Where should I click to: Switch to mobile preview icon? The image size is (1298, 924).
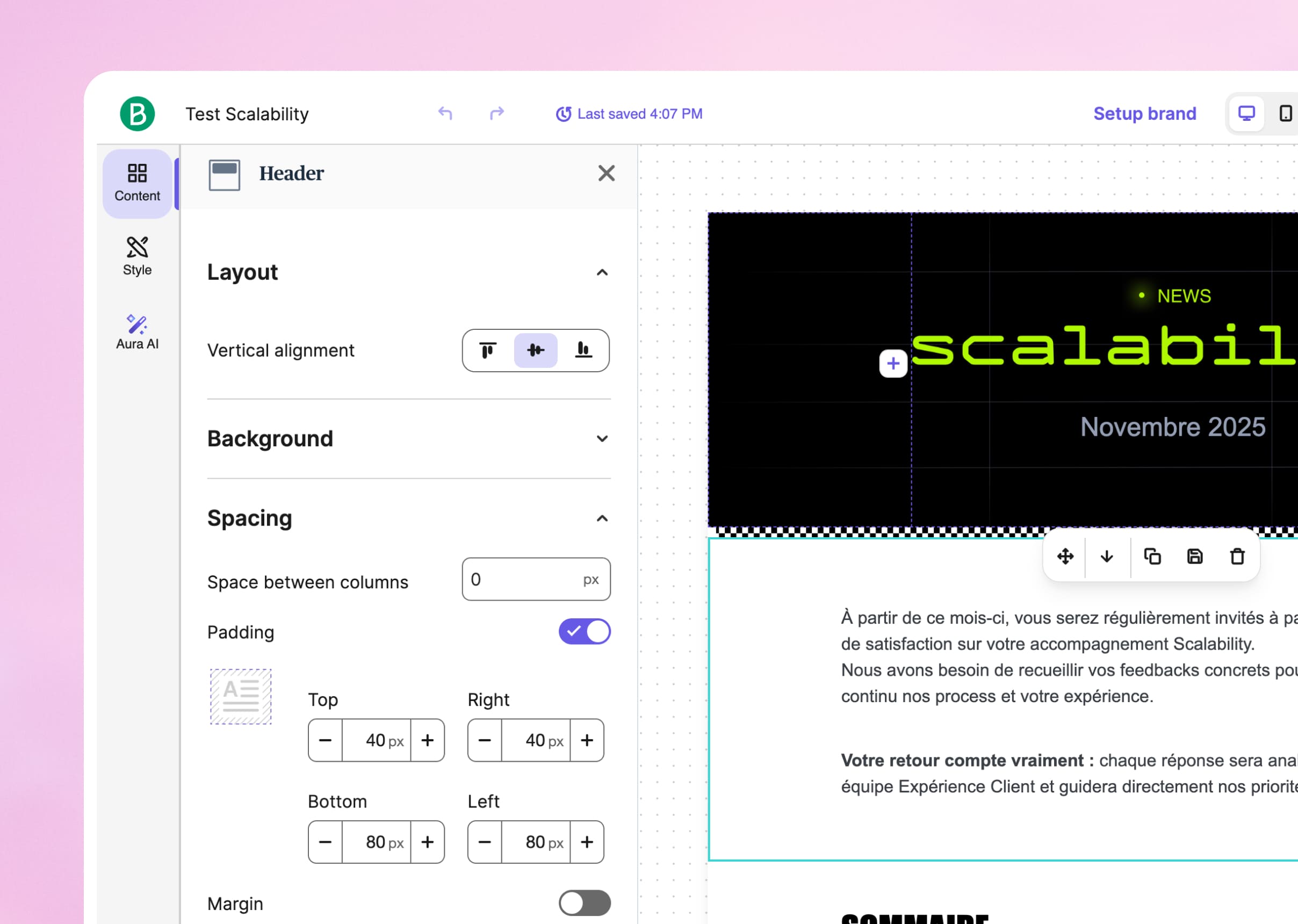click(x=1285, y=114)
